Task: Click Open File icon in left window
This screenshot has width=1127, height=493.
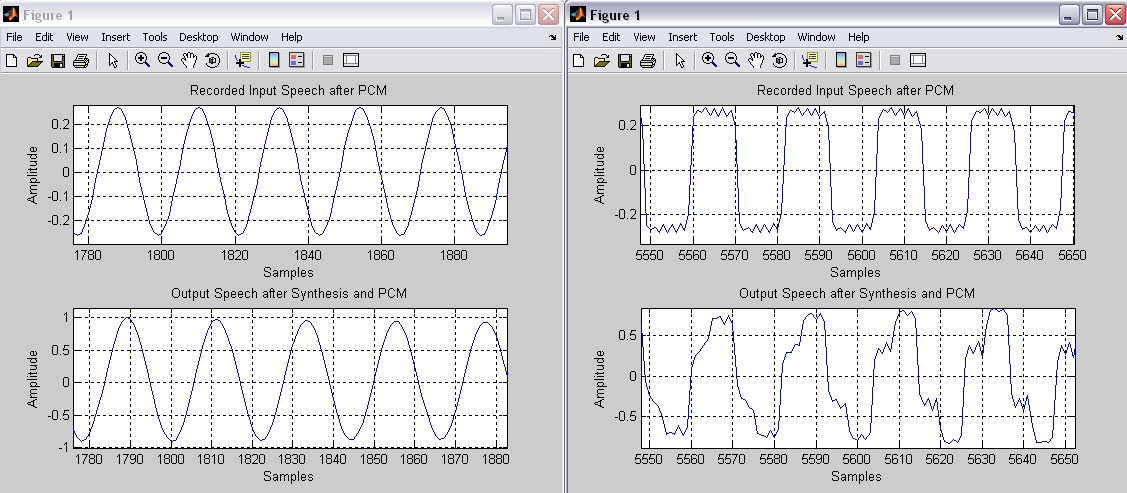Action: click(x=34, y=60)
